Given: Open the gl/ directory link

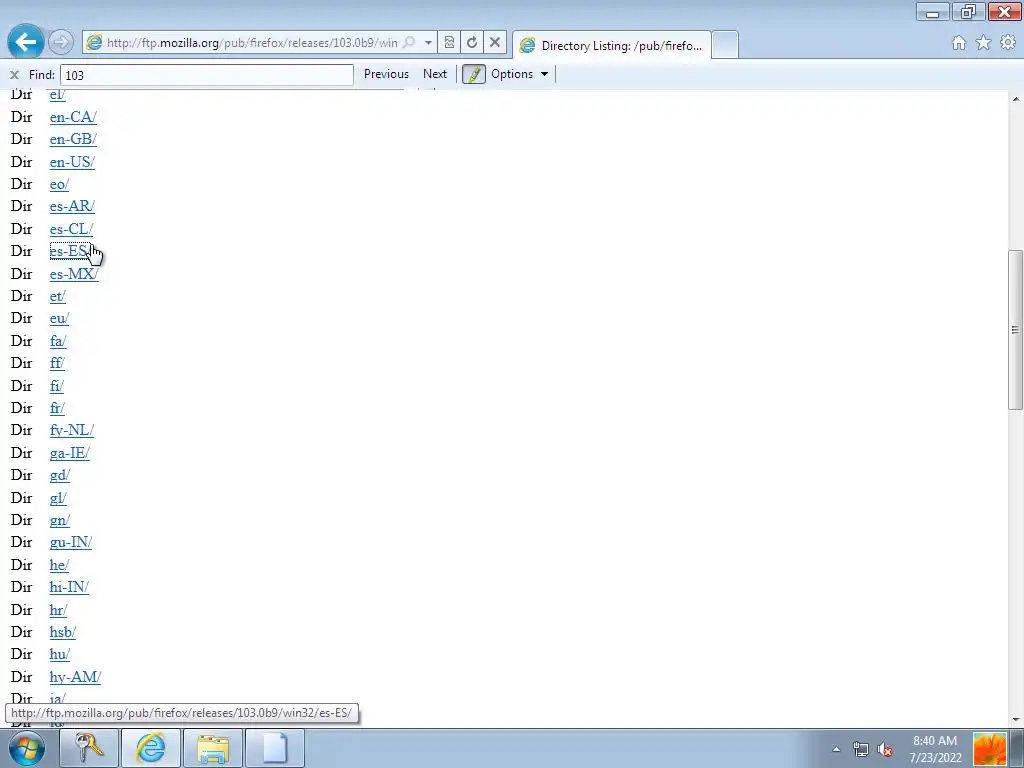Looking at the screenshot, I should pyautogui.click(x=58, y=498).
